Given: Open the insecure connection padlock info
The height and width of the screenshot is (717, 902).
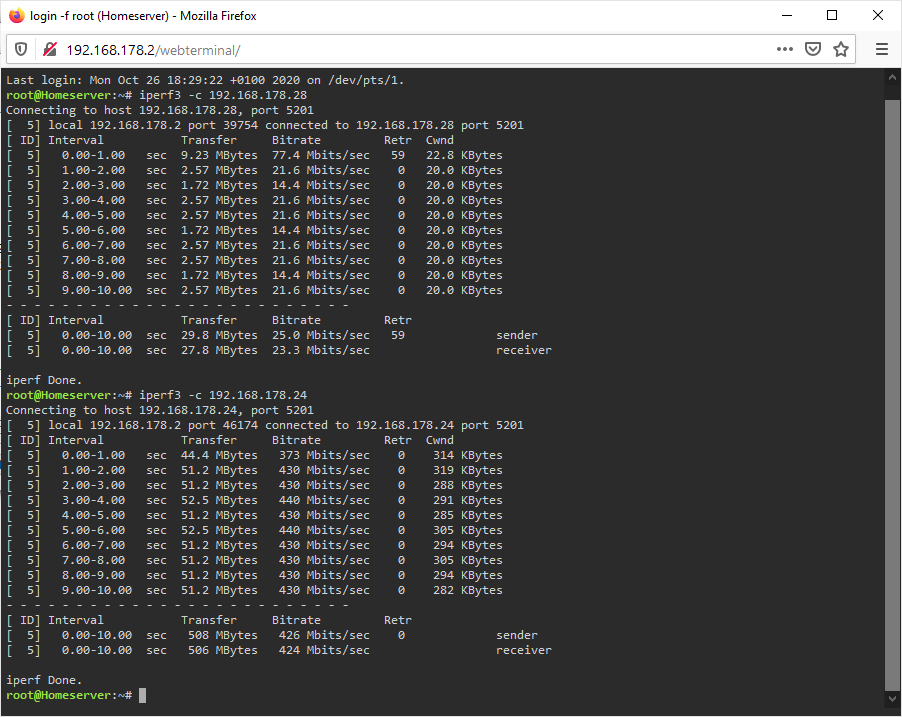Looking at the screenshot, I should coord(50,49).
